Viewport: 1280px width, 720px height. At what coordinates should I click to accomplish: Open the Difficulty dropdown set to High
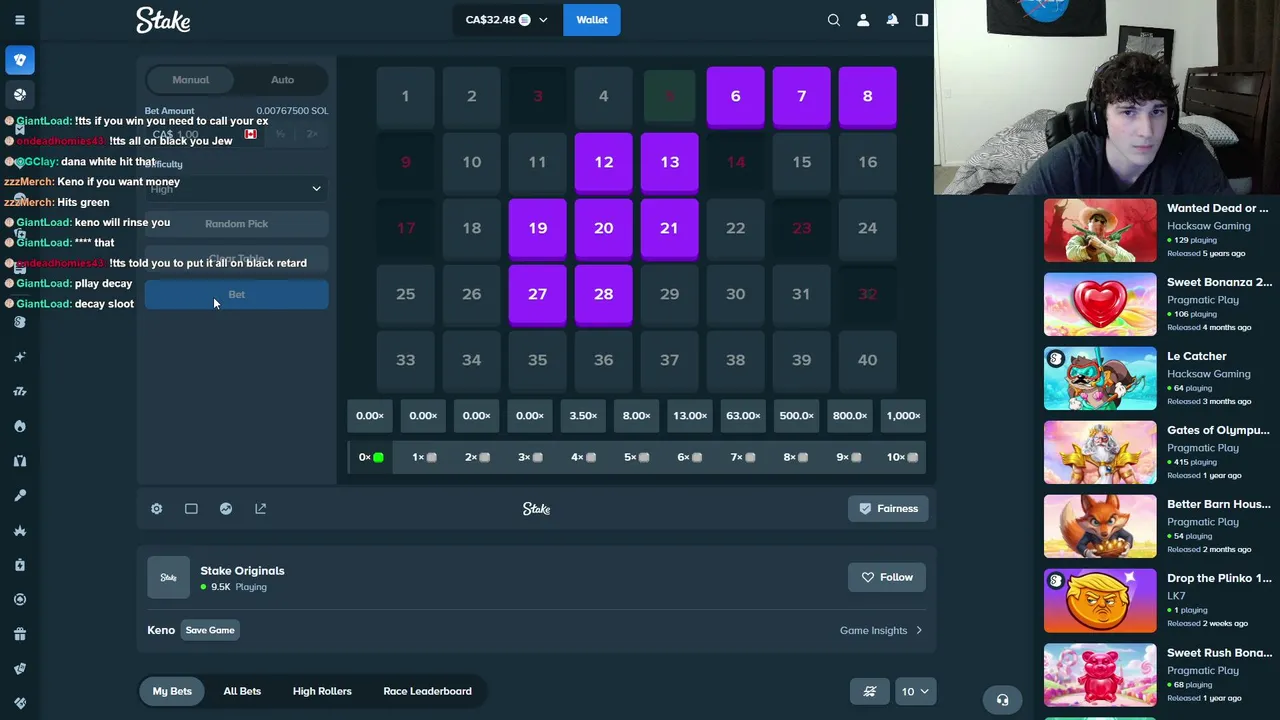[x=236, y=188]
